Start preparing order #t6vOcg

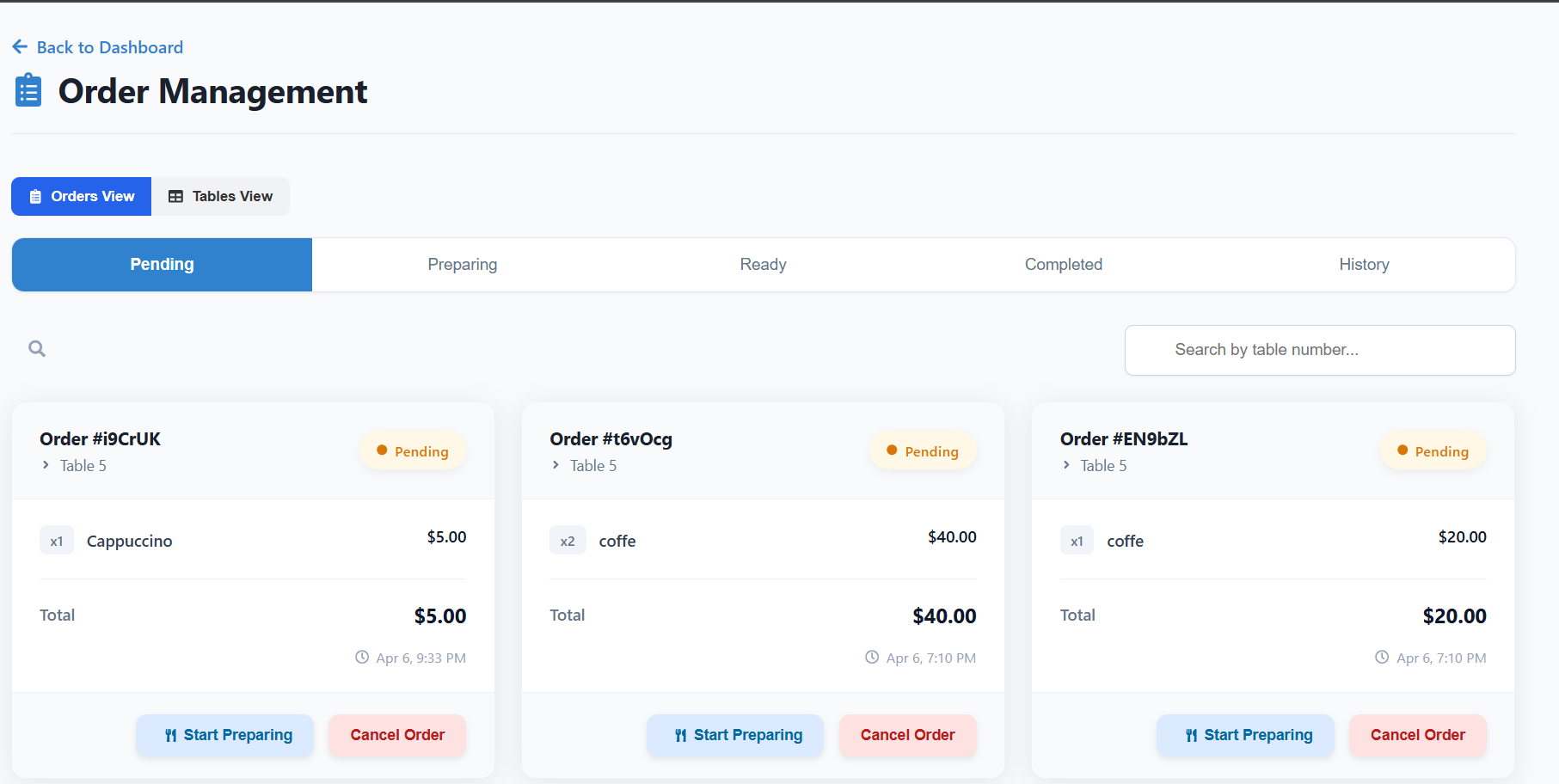(x=735, y=735)
